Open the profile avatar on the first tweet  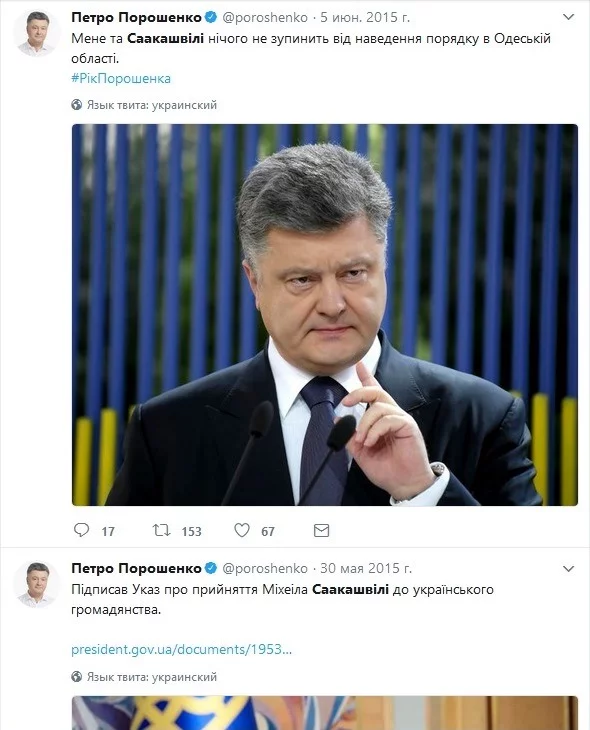[x=37, y=34]
